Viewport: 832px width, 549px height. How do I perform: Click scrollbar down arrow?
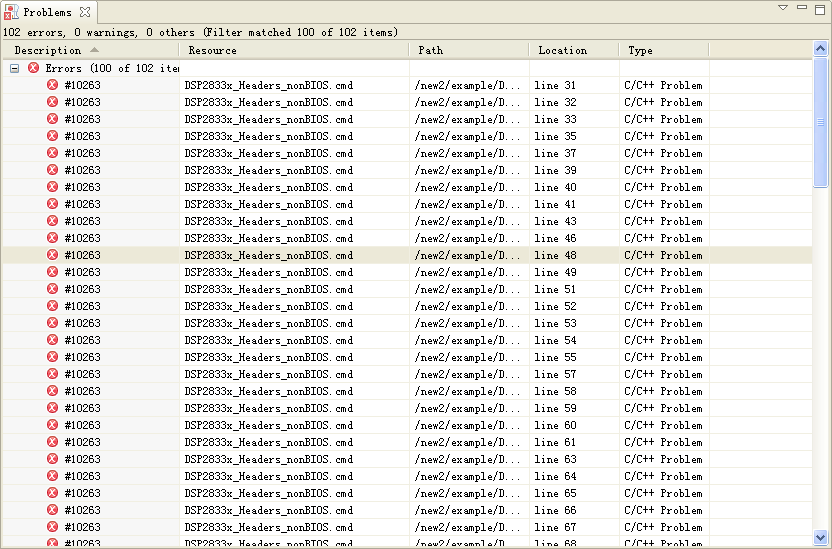[820, 537]
